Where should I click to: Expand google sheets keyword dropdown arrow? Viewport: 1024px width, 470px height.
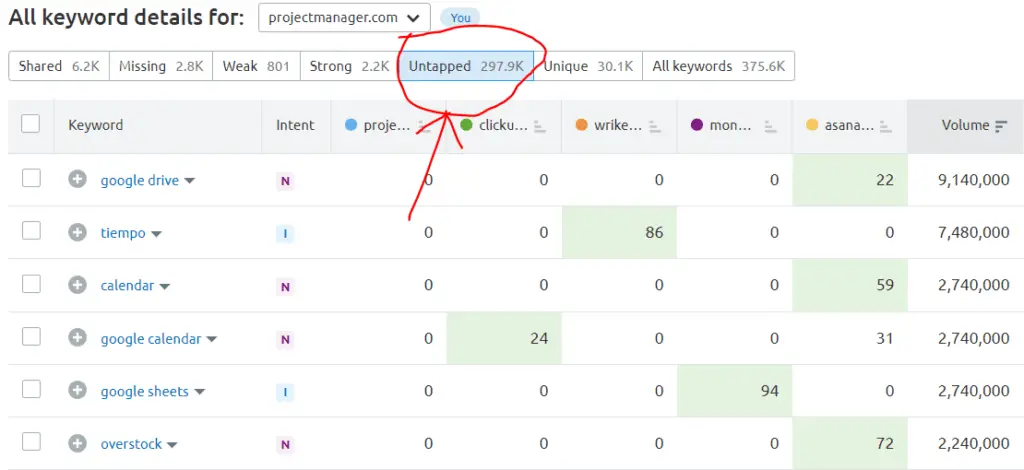coord(199,392)
